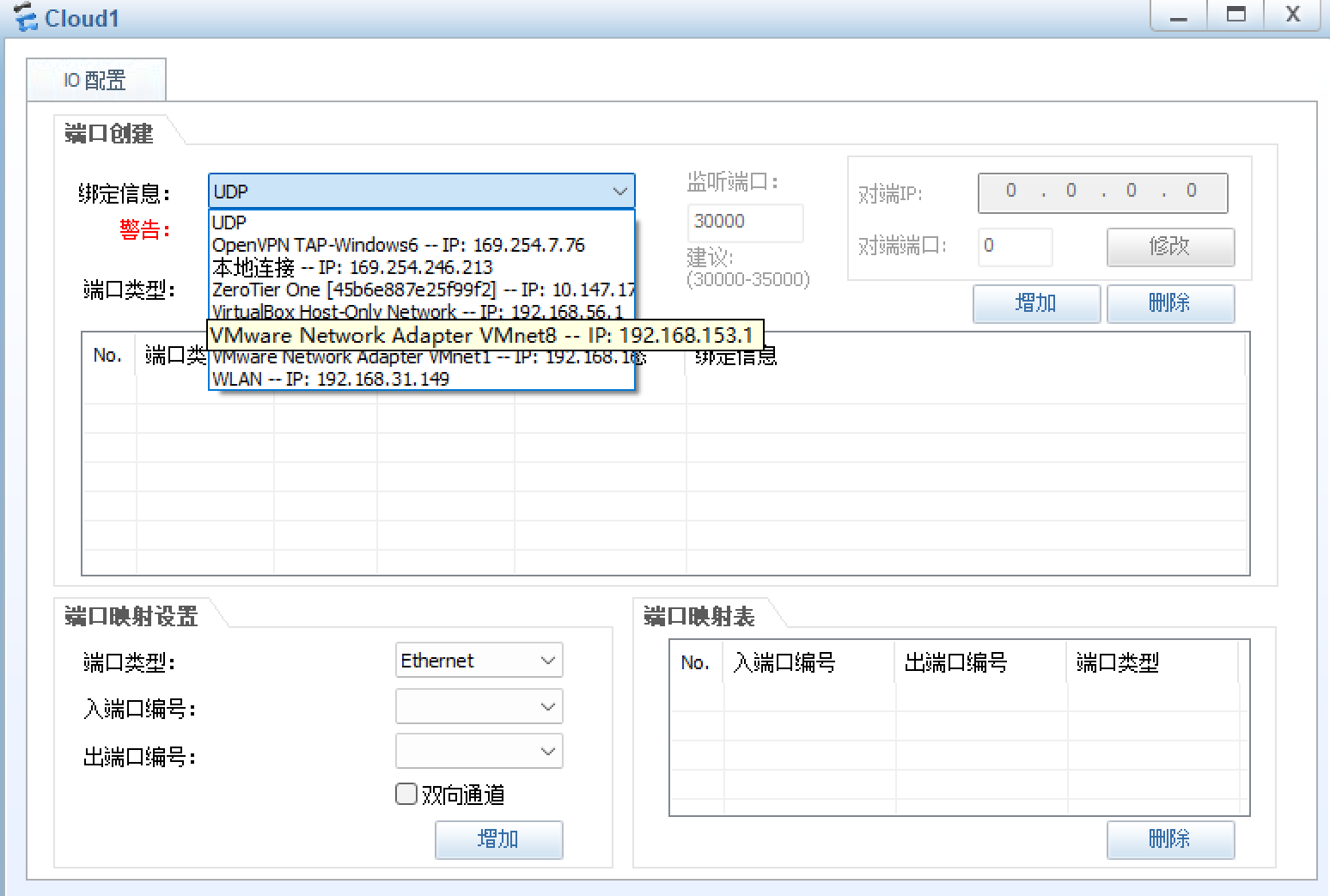Viewport: 1330px width, 896px height.
Task: Click the Cloud1 application icon in titlebar
Action: click(26, 17)
